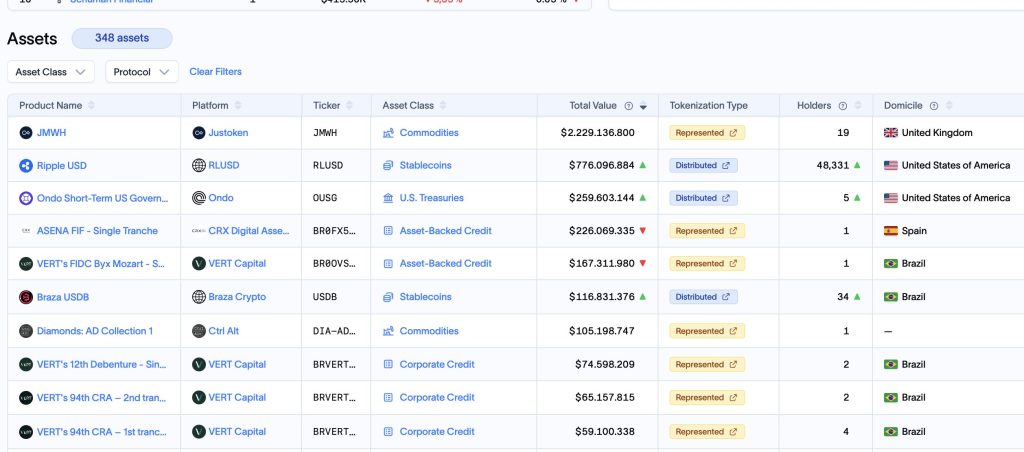Select the $2.229.136.800 total value cell
The width and height of the screenshot is (1024, 452).
click(598, 133)
